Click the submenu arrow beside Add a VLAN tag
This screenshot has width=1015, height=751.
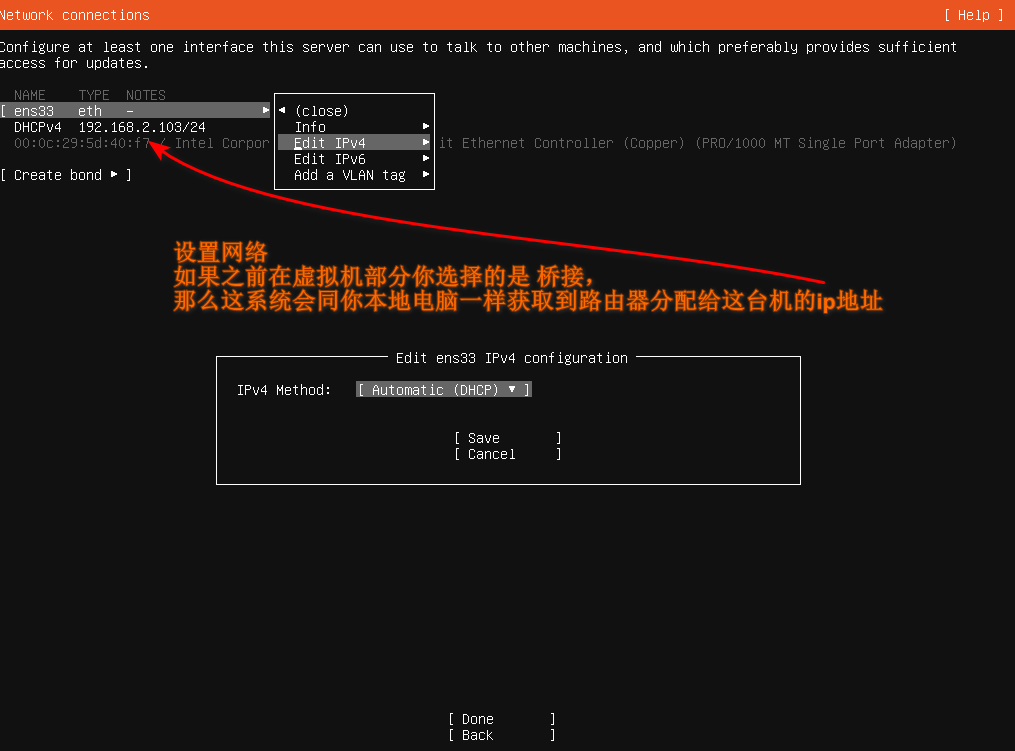point(426,174)
